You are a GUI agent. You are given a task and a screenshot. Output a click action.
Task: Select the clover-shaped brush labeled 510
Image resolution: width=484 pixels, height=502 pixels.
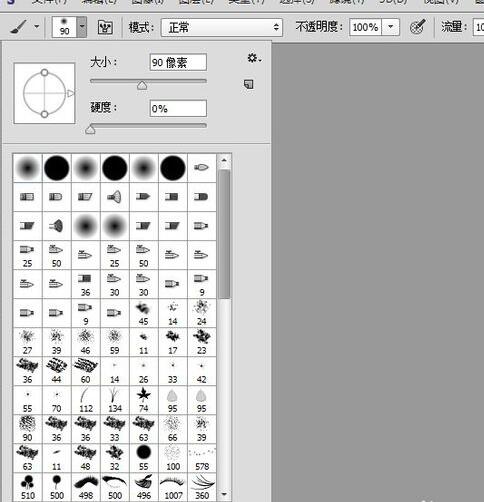coord(27,487)
